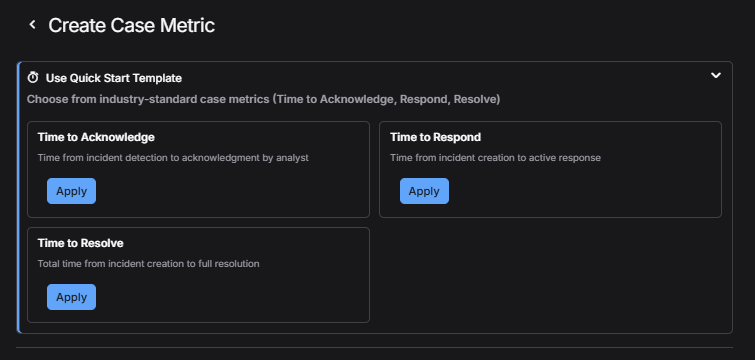Click 'Total time from incident creation' description
Viewport: 755px width, 360px height.
coord(149,264)
